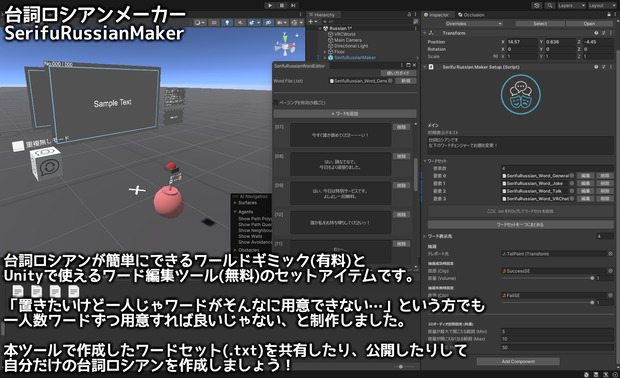The width and height of the screenshot is (620, 378).
Task: Adjust the SuccessSE volume slider
Action: (548, 278)
